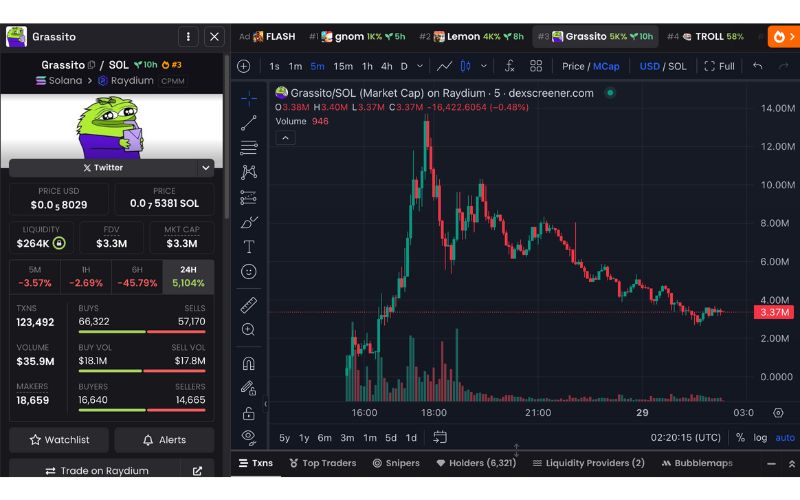Viewport: 800px width, 500px height.
Task: Expand chart type dropdown arrow
Action: (x=484, y=66)
